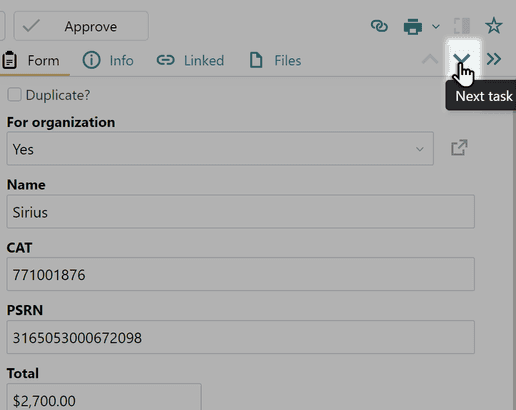
Task: Click the double chevron expand icon
Action: point(494,59)
